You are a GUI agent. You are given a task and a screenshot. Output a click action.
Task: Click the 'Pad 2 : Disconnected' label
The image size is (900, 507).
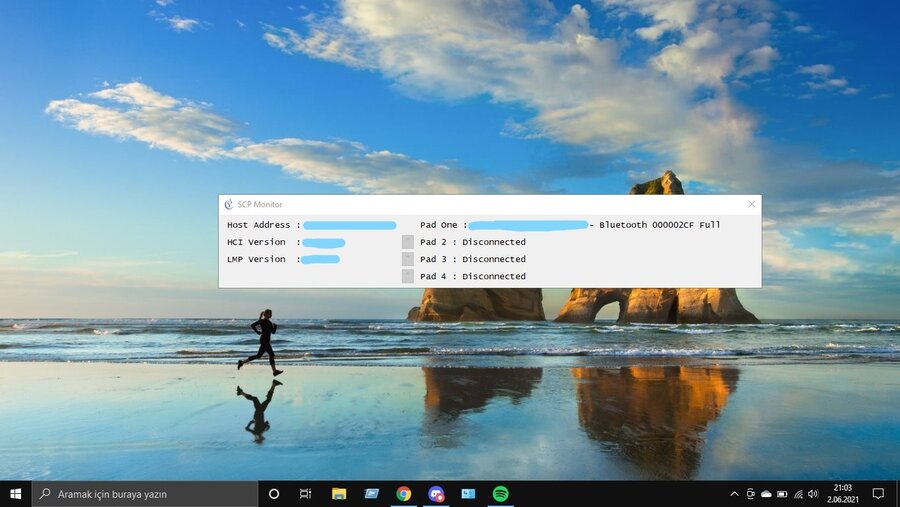[x=473, y=242]
